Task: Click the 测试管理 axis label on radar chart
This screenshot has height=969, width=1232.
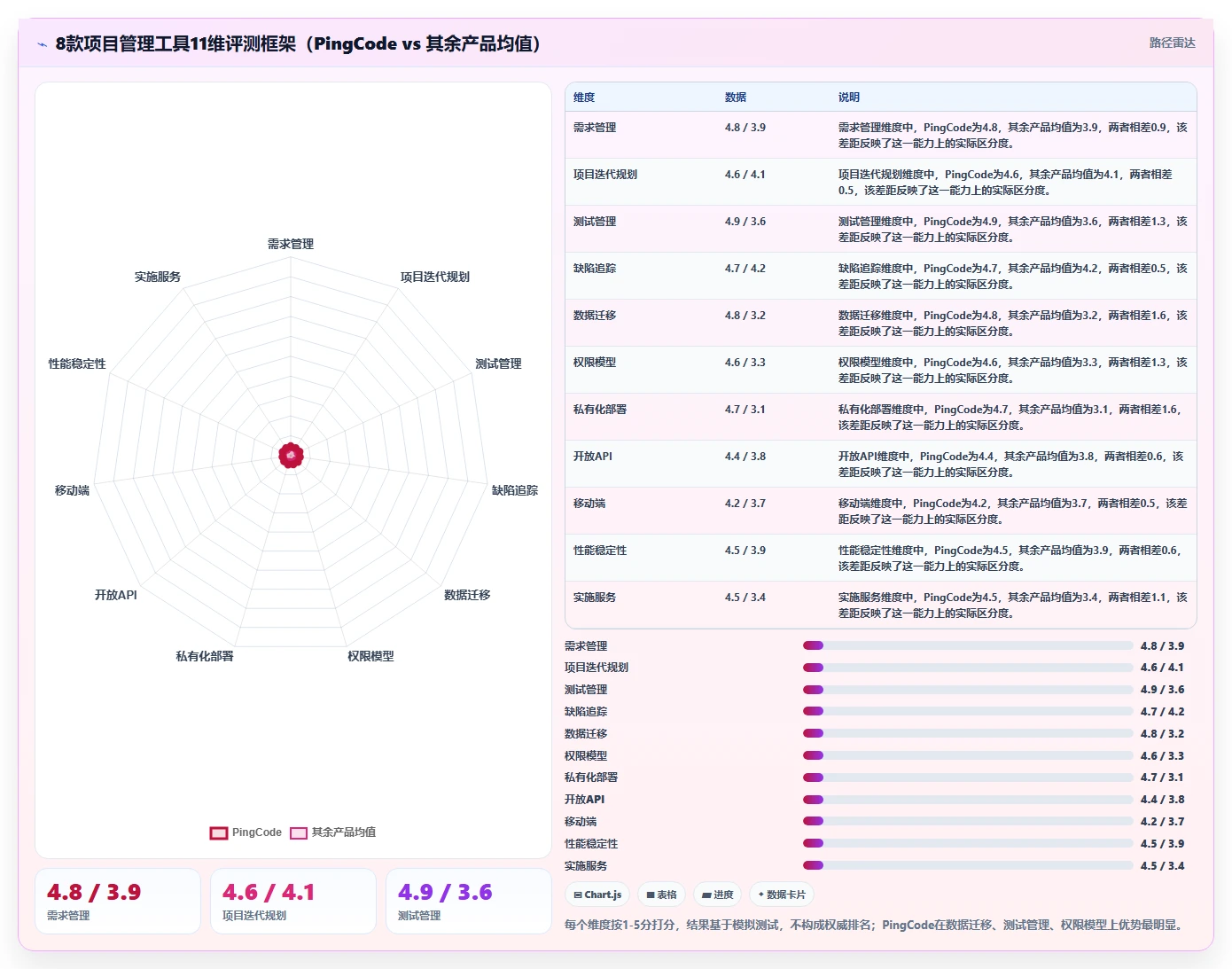Action: tap(498, 363)
